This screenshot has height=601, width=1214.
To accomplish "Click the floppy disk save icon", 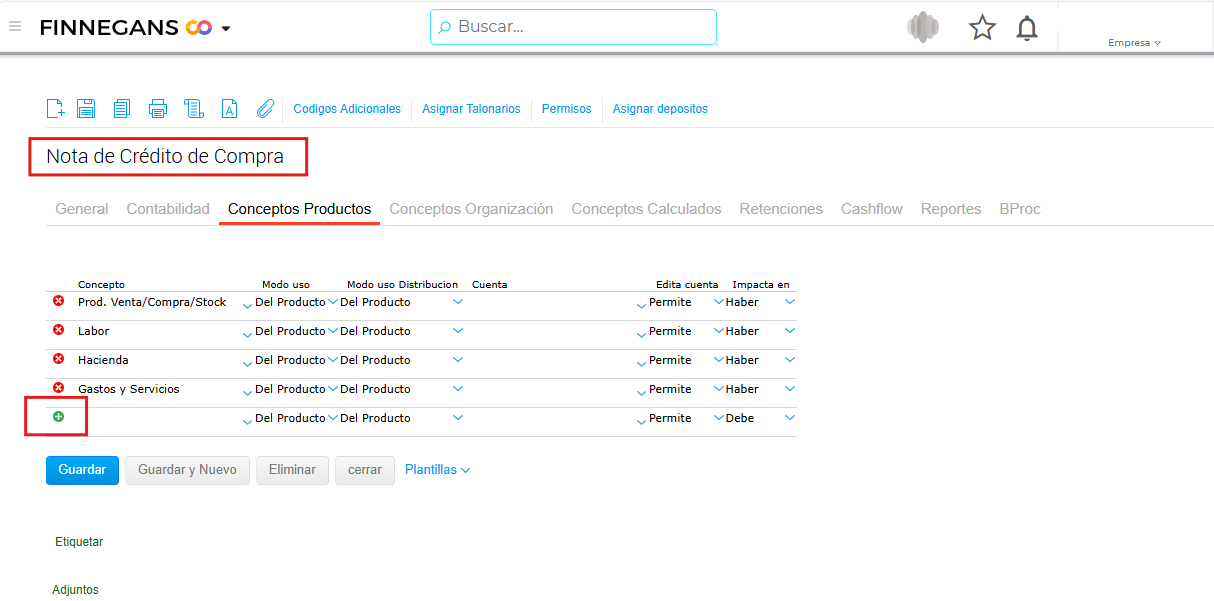I will 87,109.
